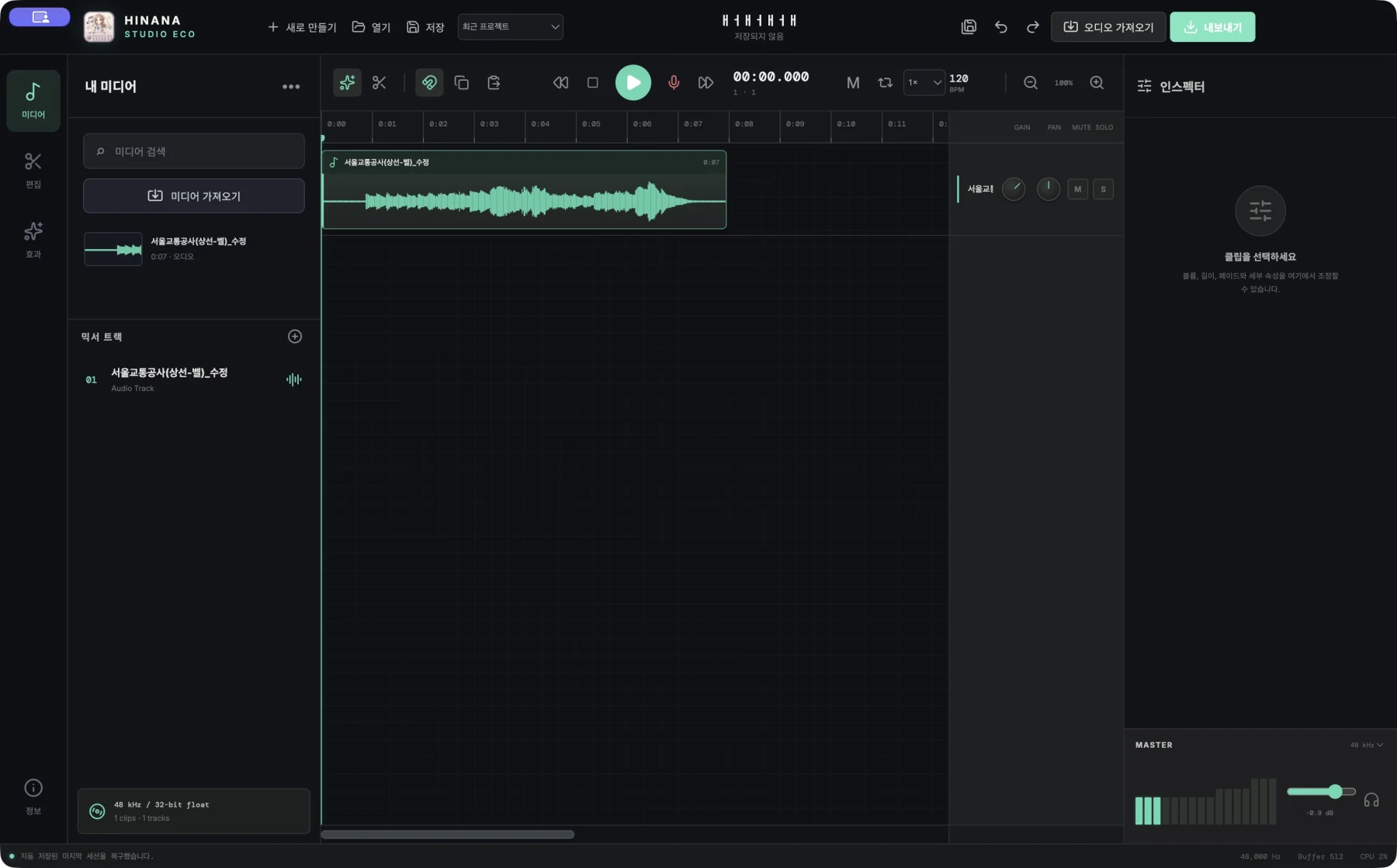Switch to the 효과 sidebar tab
1397x868 pixels.
(33, 240)
